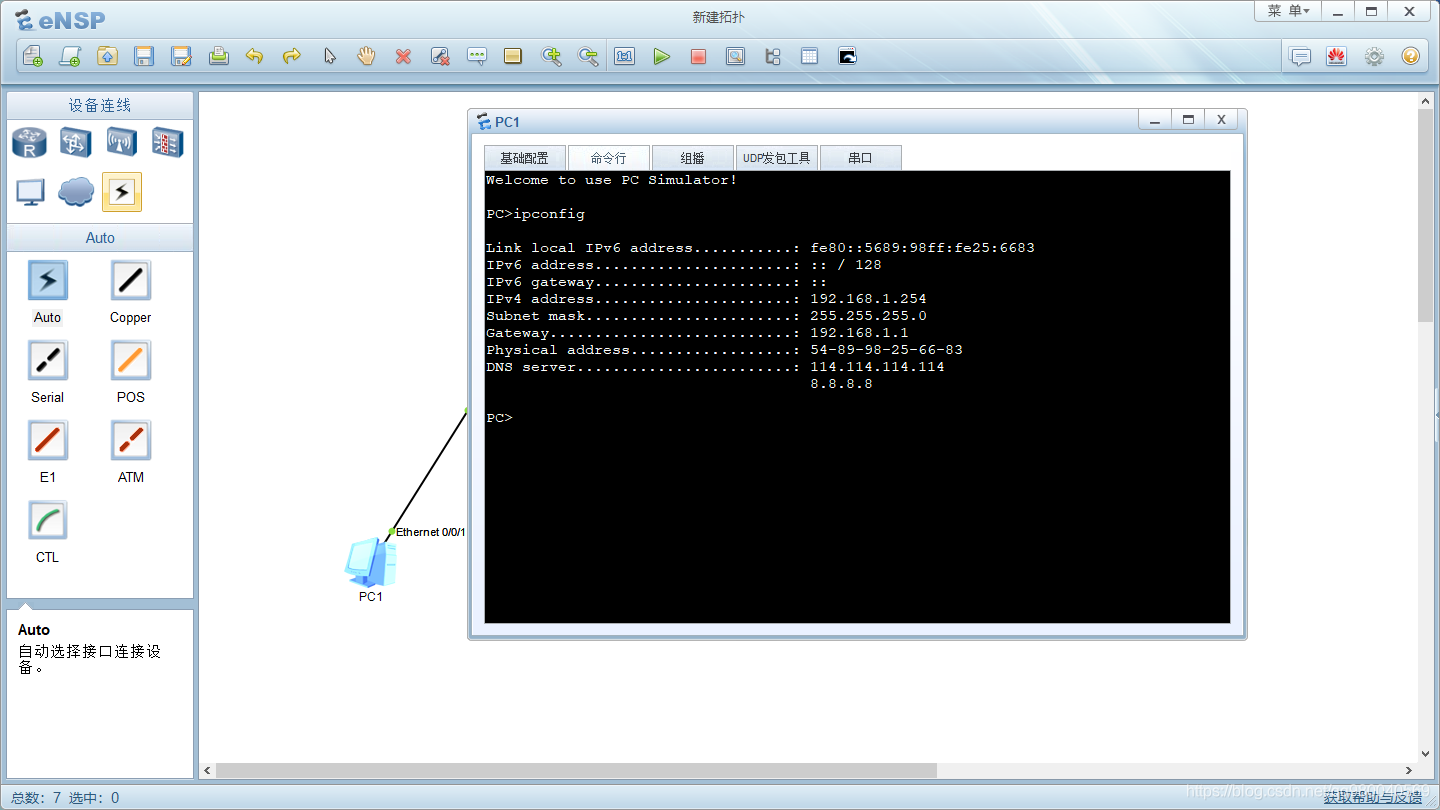This screenshot has height=810, width=1440.
Task: Start devices with green play button
Action: point(661,56)
